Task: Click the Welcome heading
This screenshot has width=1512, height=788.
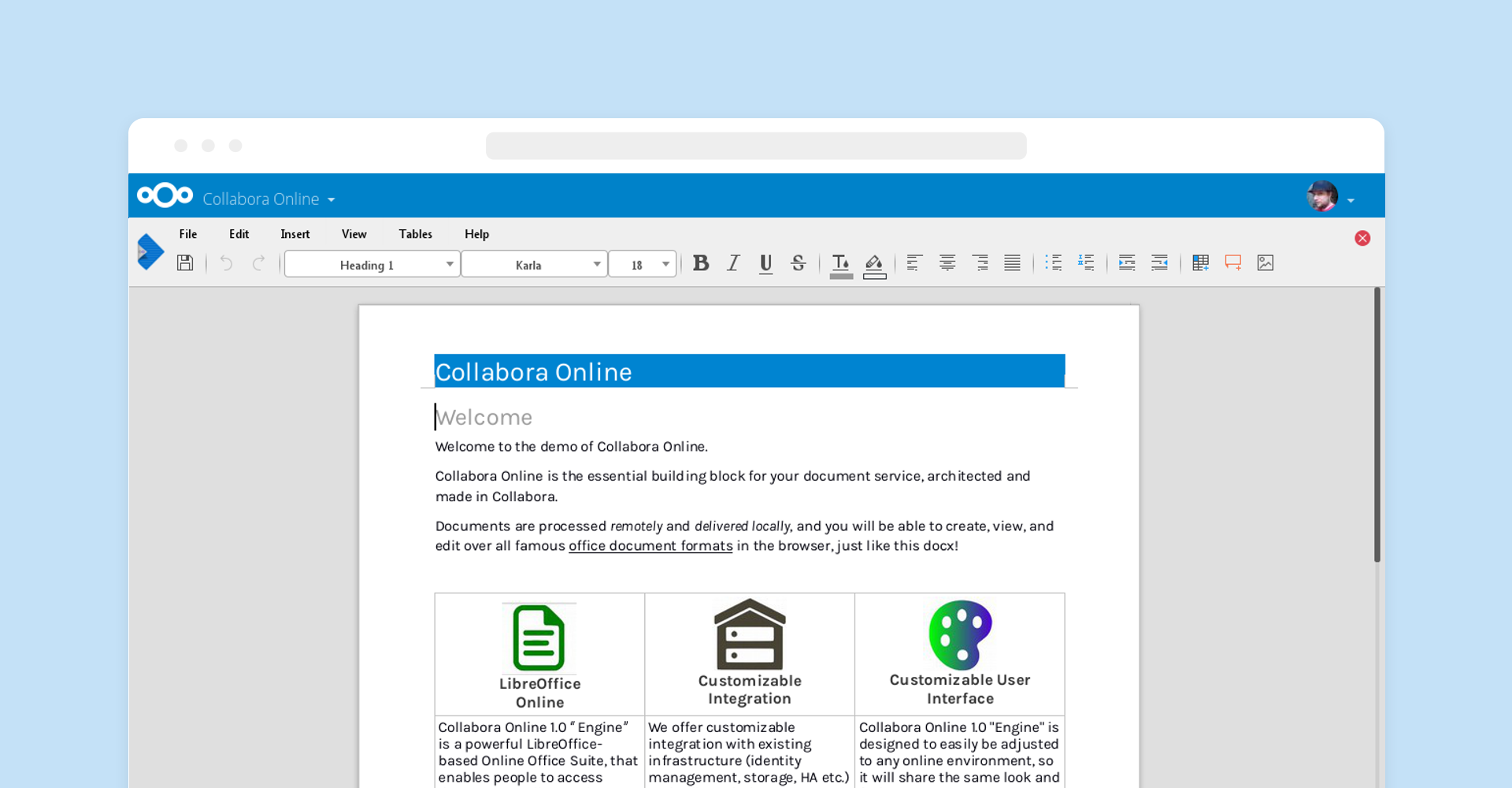Action: [x=484, y=418]
